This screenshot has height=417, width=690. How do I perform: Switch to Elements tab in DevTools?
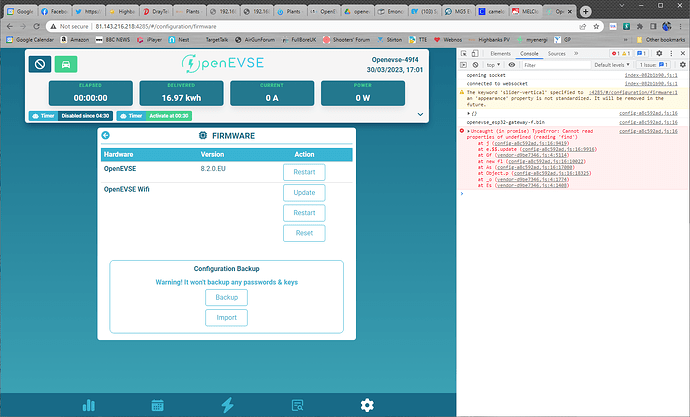click(500, 53)
